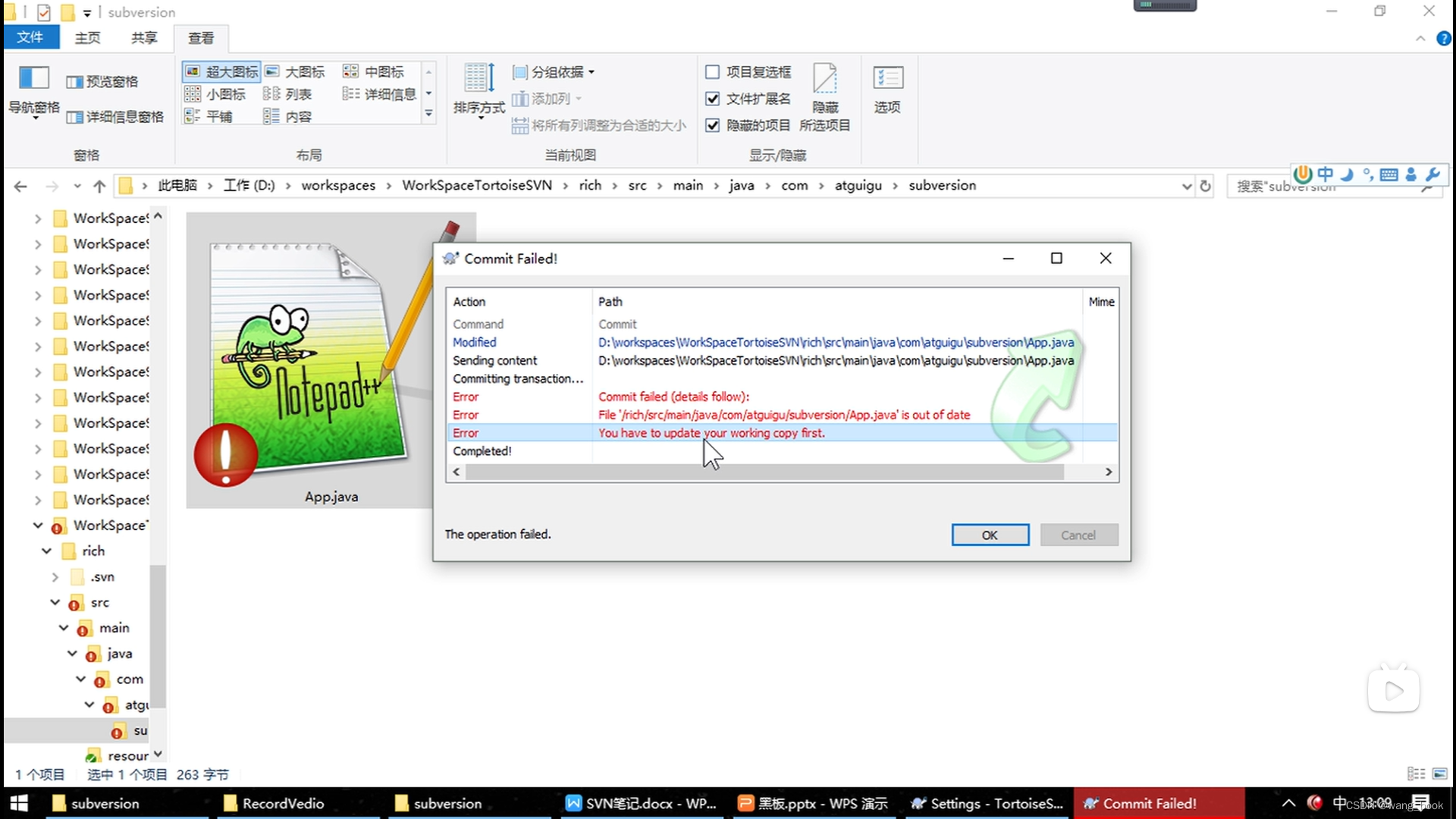Image resolution: width=1456 pixels, height=819 pixels.
Task: Open the 查看 ribbon tab
Action: [x=200, y=37]
